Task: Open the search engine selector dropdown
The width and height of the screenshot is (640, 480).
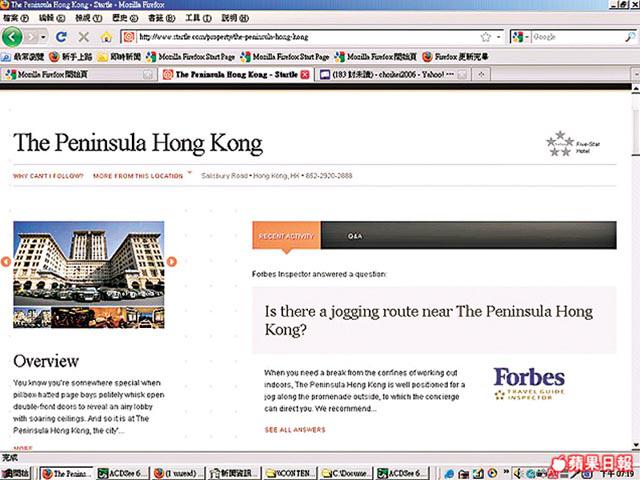Action: [x=521, y=37]
